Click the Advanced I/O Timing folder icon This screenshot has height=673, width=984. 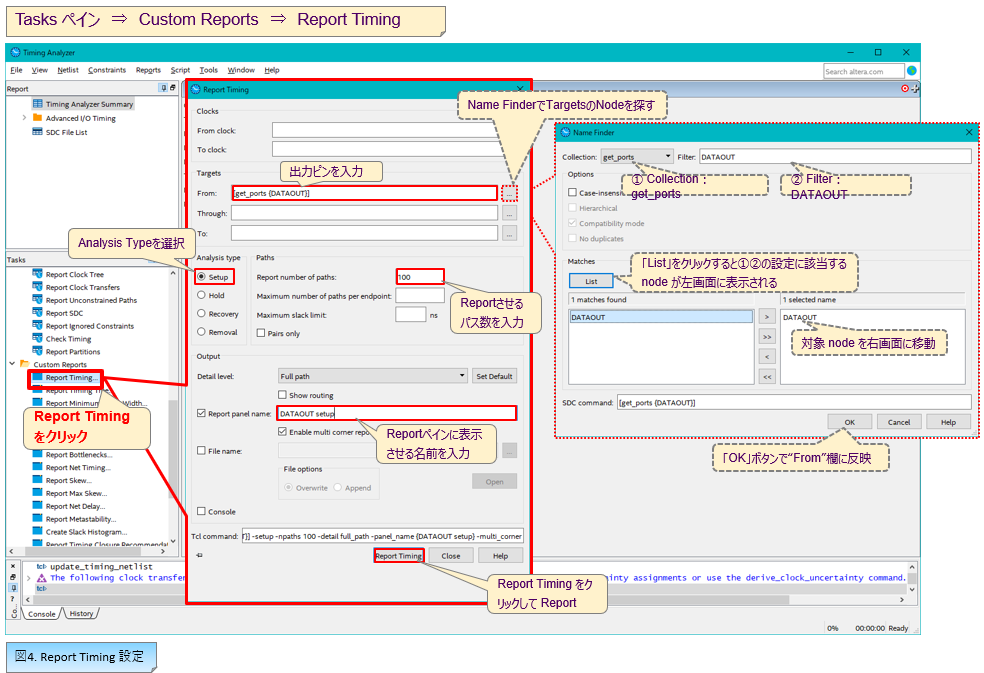[37, 118]
